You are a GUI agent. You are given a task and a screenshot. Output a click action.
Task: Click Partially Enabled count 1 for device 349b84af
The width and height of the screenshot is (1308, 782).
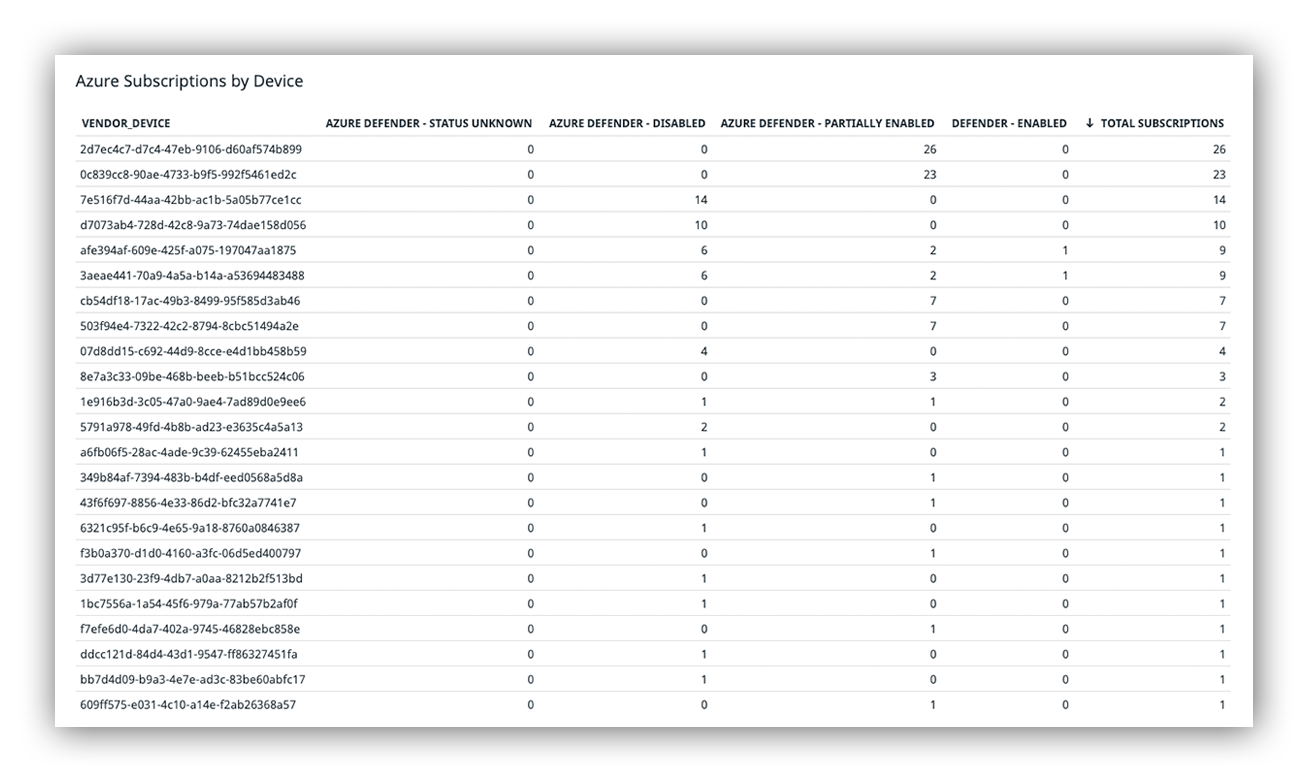pos(933,478)
